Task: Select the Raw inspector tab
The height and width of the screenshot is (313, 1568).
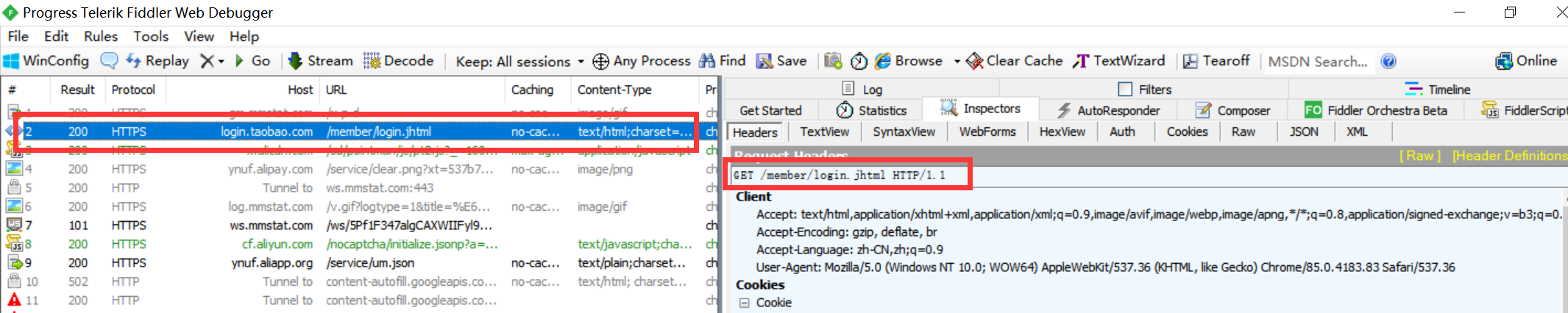Action: (x=1244, y=132)
